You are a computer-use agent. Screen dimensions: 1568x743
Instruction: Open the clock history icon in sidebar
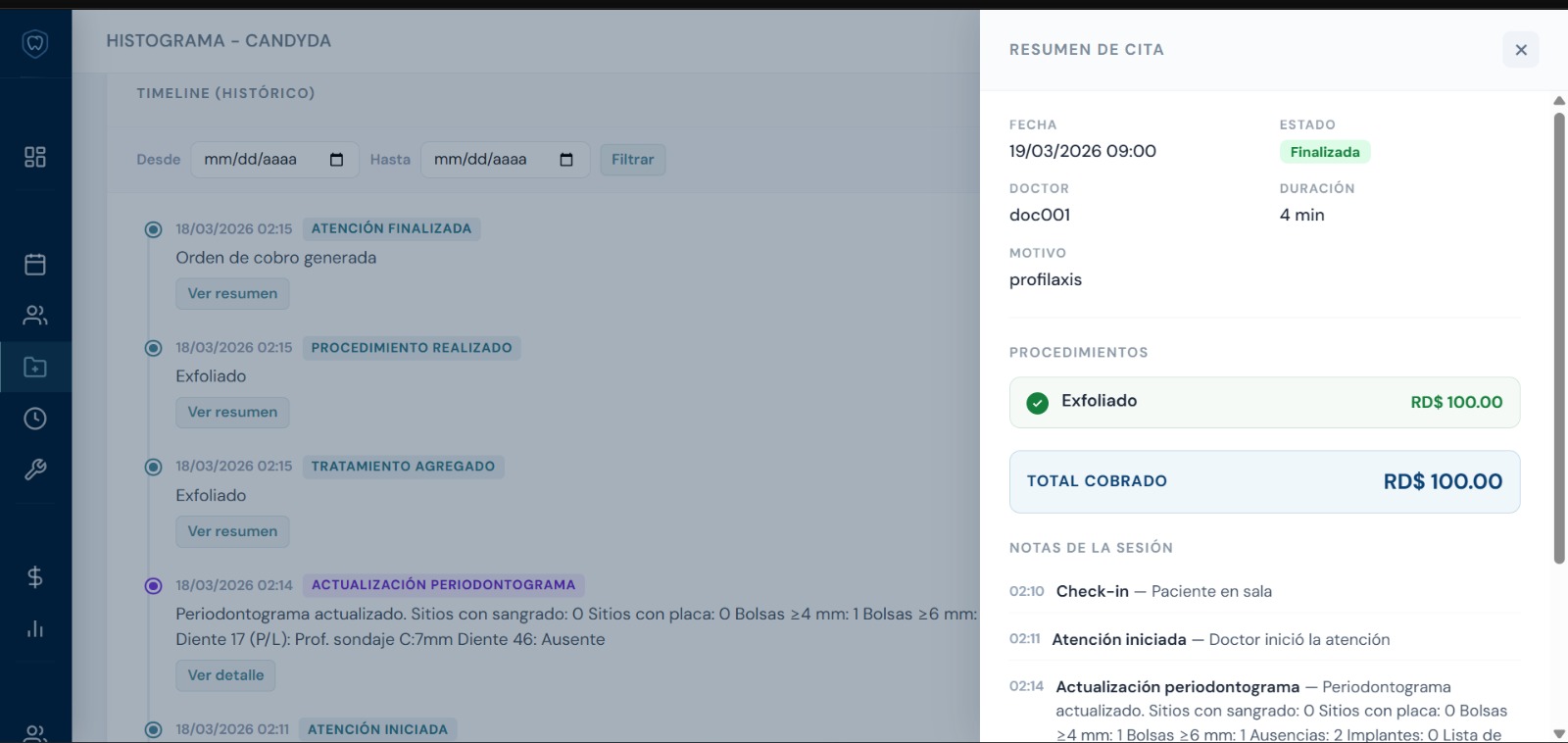pos(35,419)
